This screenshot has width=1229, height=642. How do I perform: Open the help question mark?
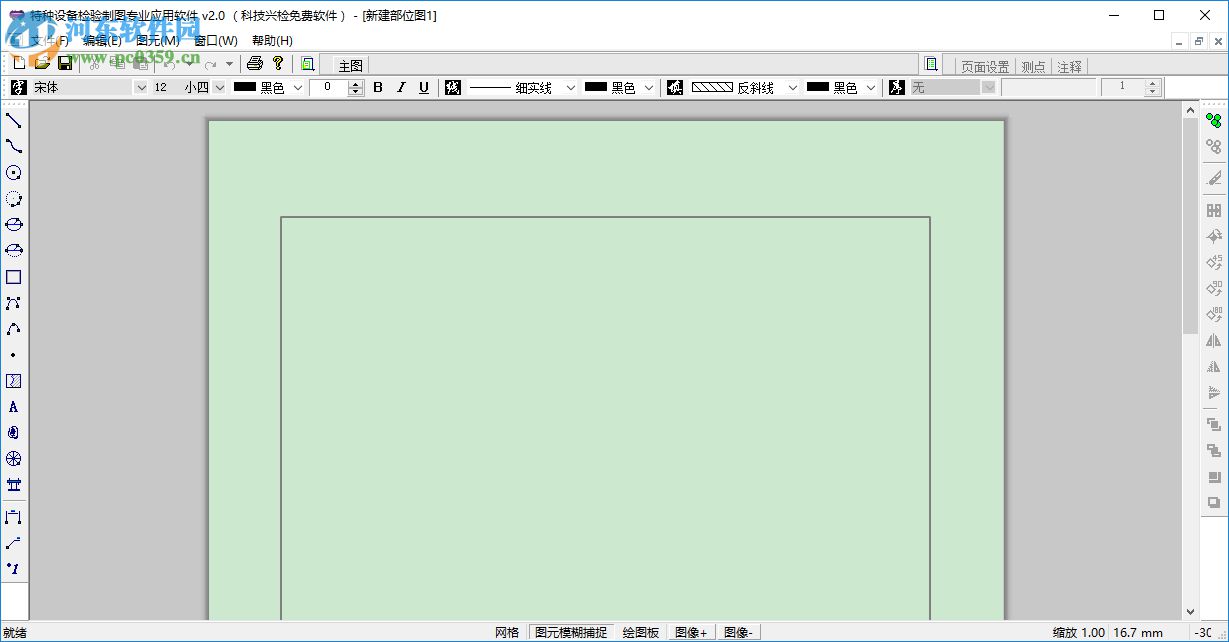[278, 63]
